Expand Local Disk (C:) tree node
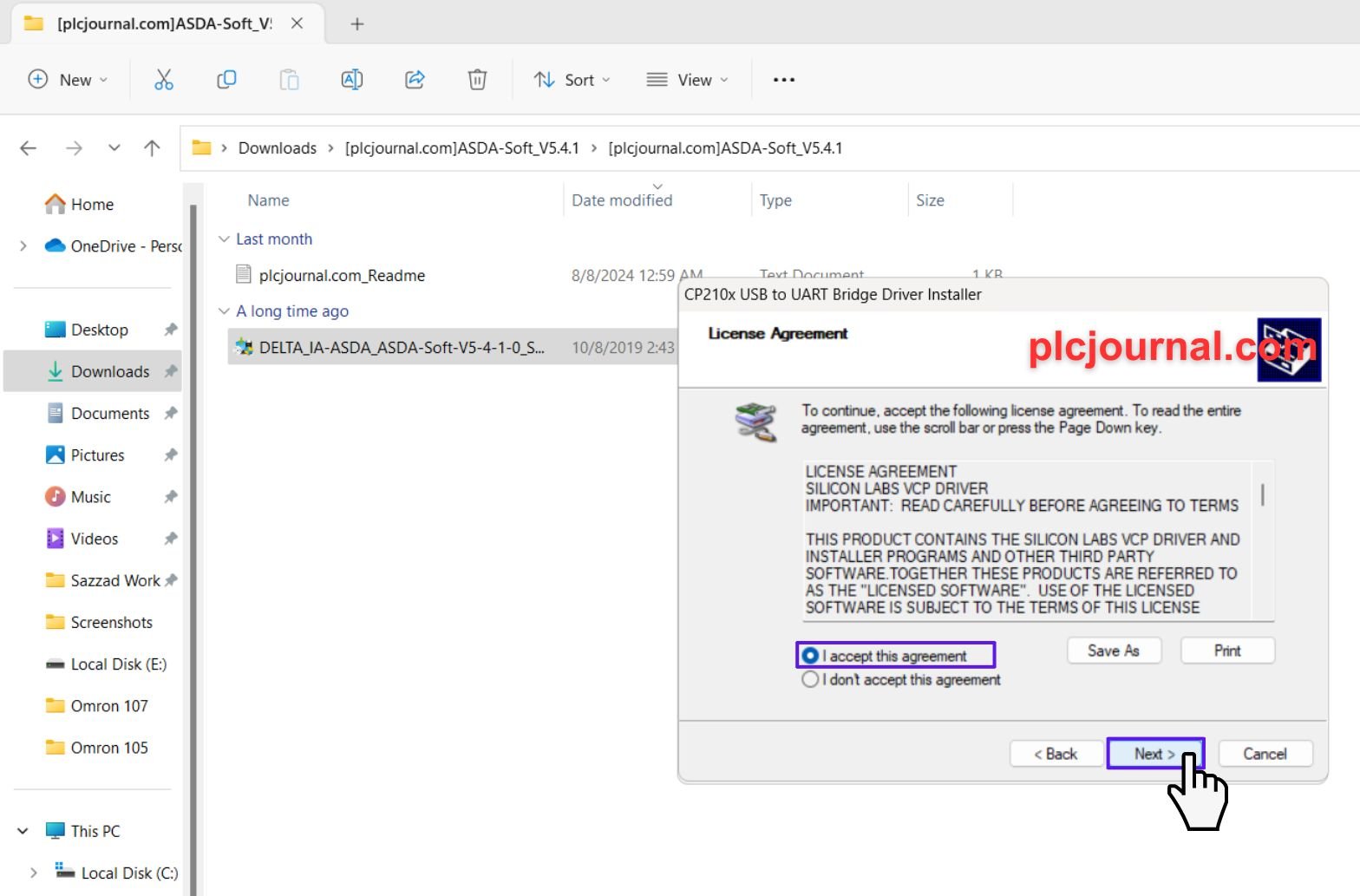This screenshot has width=1360, height=896. (x=34, y=873)
